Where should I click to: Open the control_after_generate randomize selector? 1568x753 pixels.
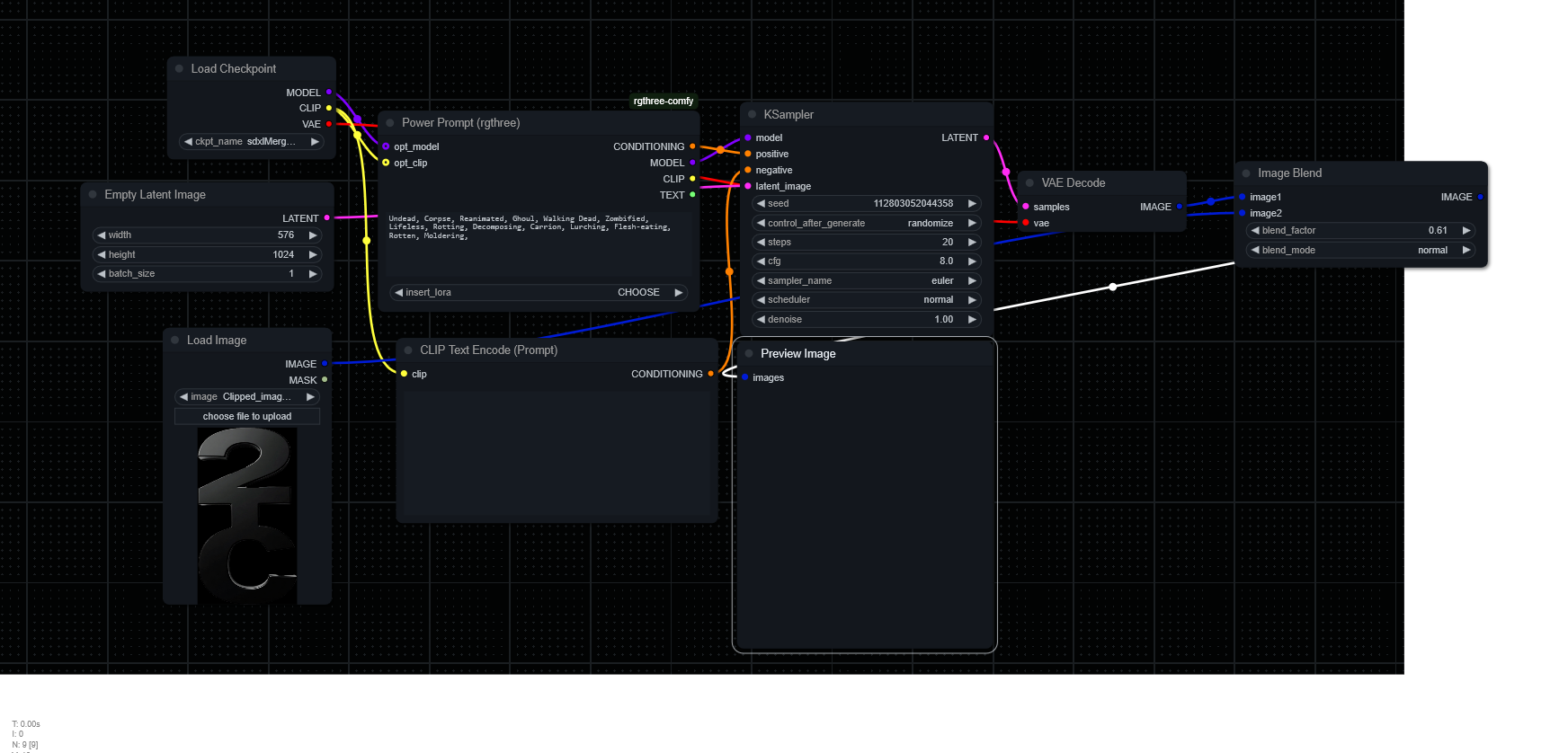(865, 224)
